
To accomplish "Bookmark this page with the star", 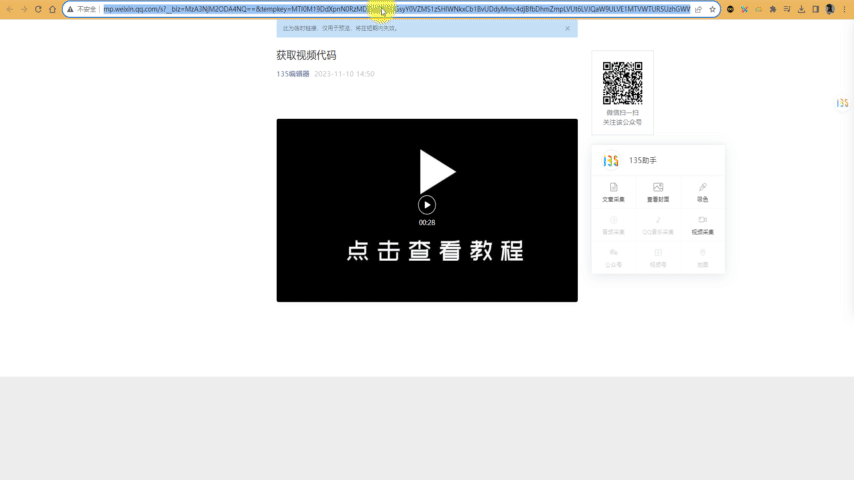I will pyautogui.click(x=712, y=9).
